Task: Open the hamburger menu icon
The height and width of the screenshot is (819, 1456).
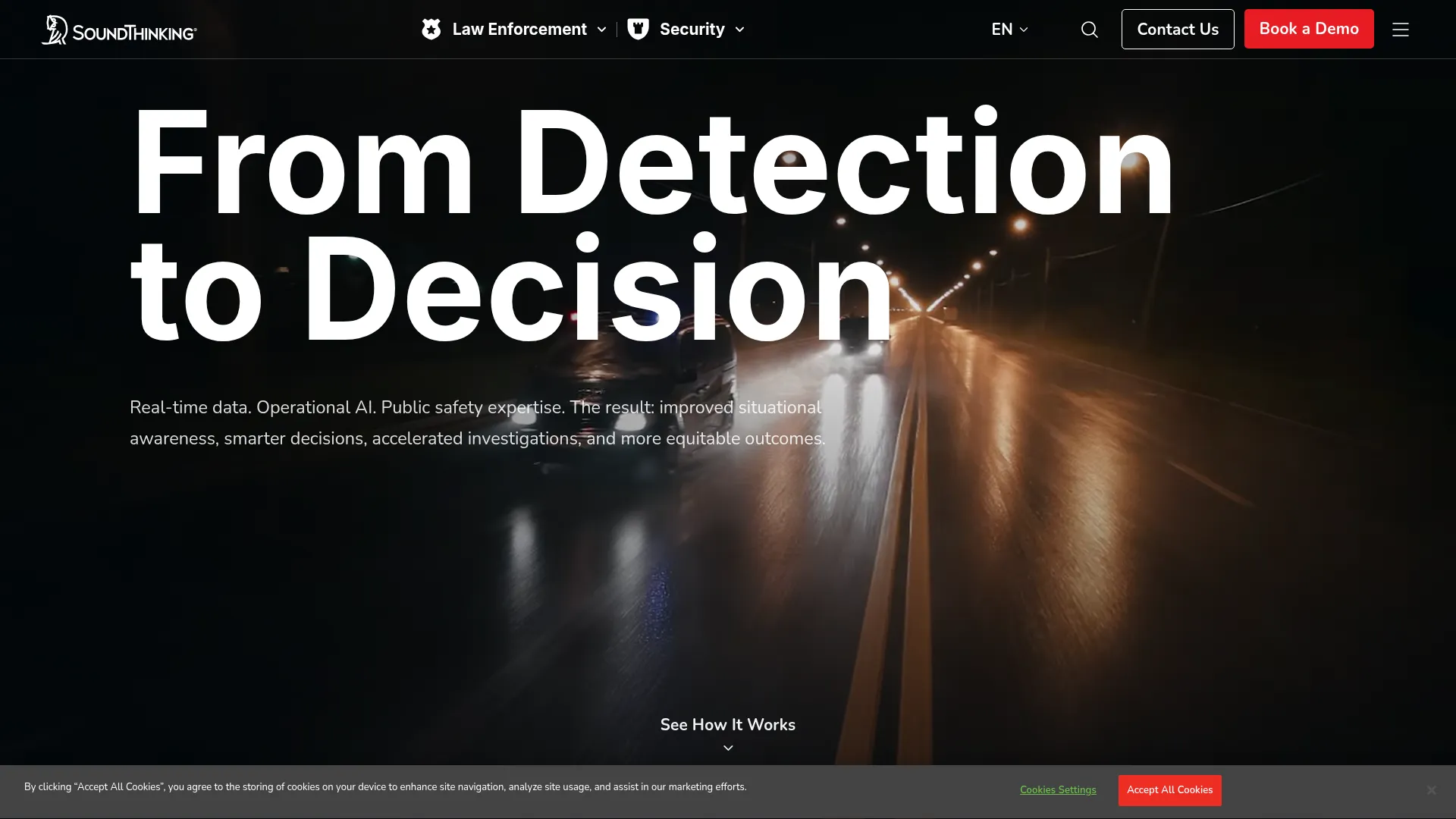Action: 1401,30
